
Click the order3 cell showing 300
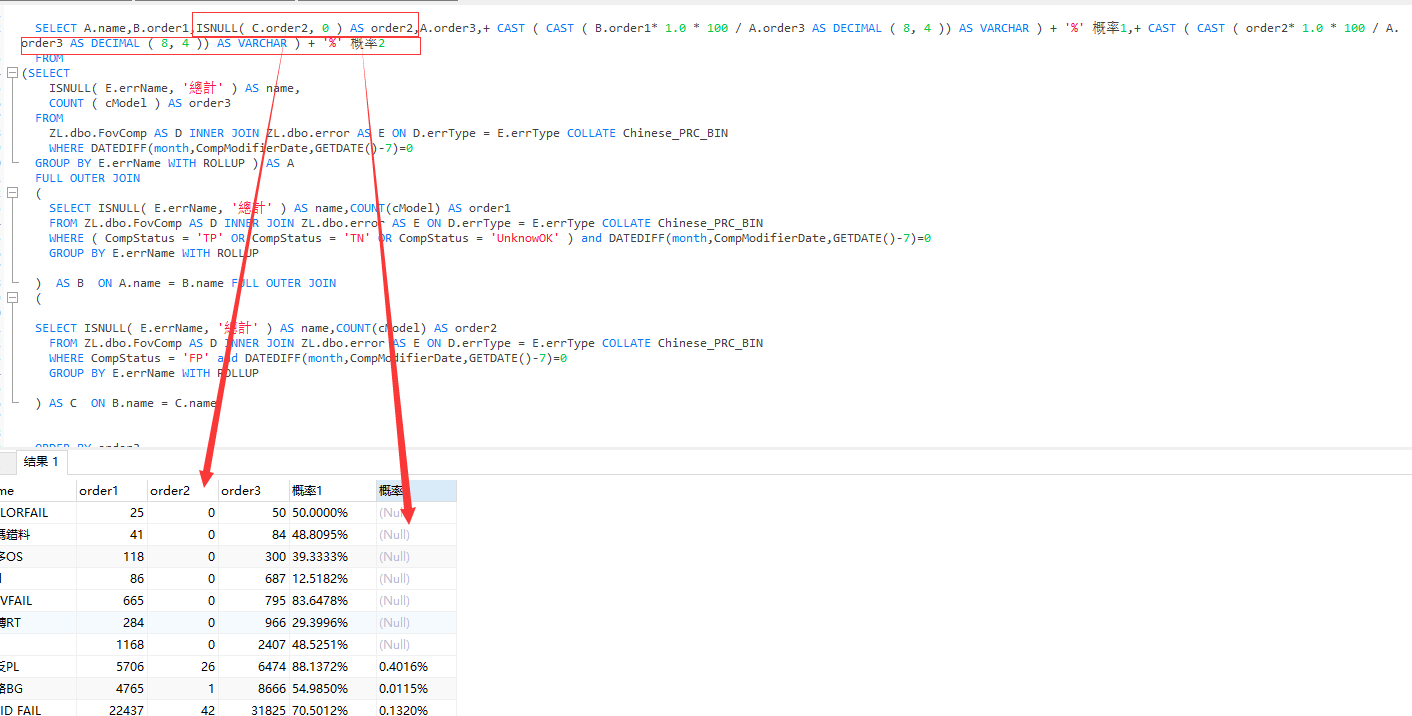[254, 556]
